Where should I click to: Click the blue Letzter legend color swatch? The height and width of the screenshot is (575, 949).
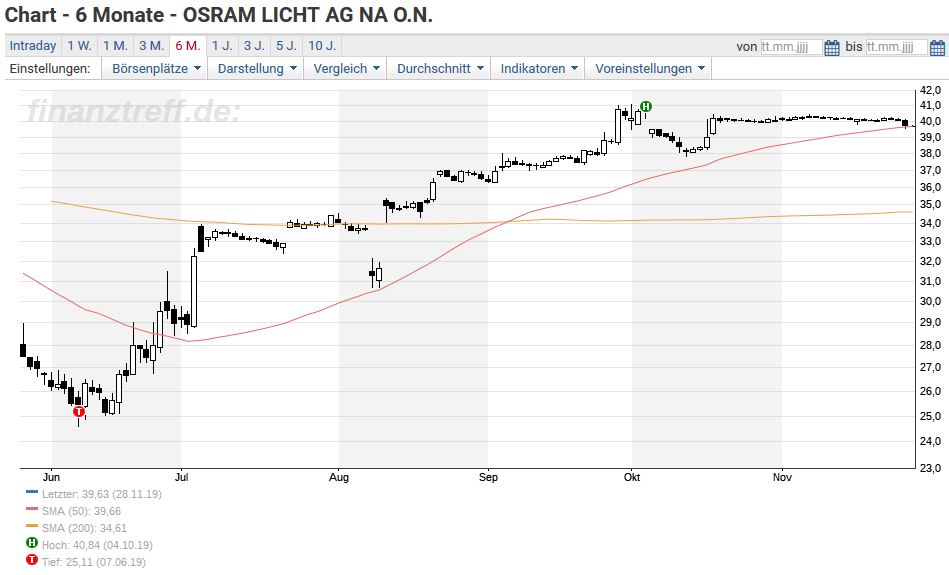click(x=32, y=493)
